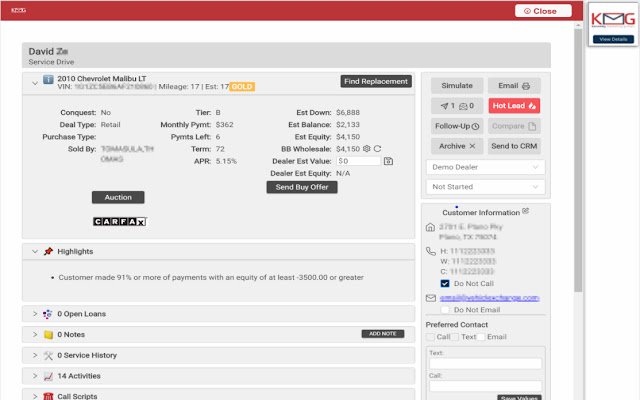Screen dimensions: 640x400
Task: Click the phone handset icon
Action: (431, 251)
